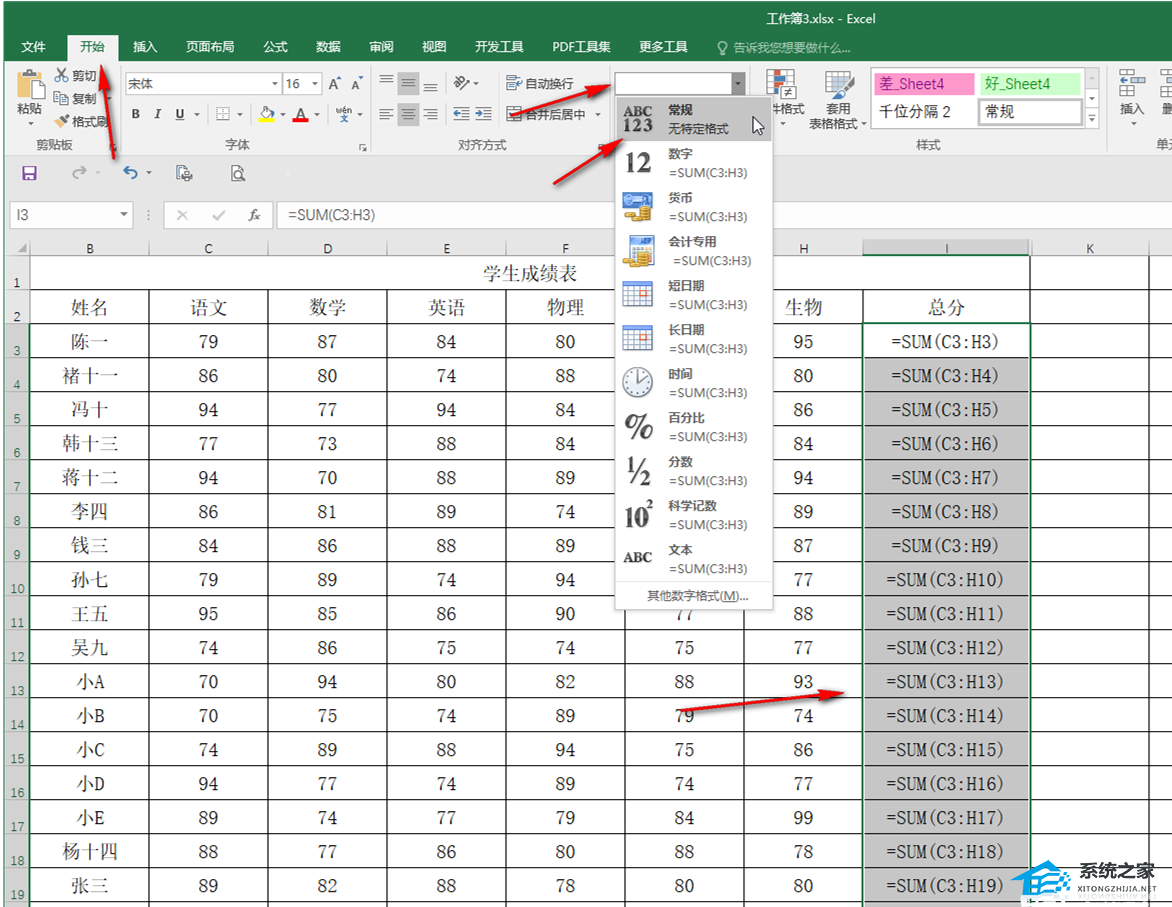The image size is (1172, 907).
Task: Click the Undo arrow icon
Action: pos(130,173)
